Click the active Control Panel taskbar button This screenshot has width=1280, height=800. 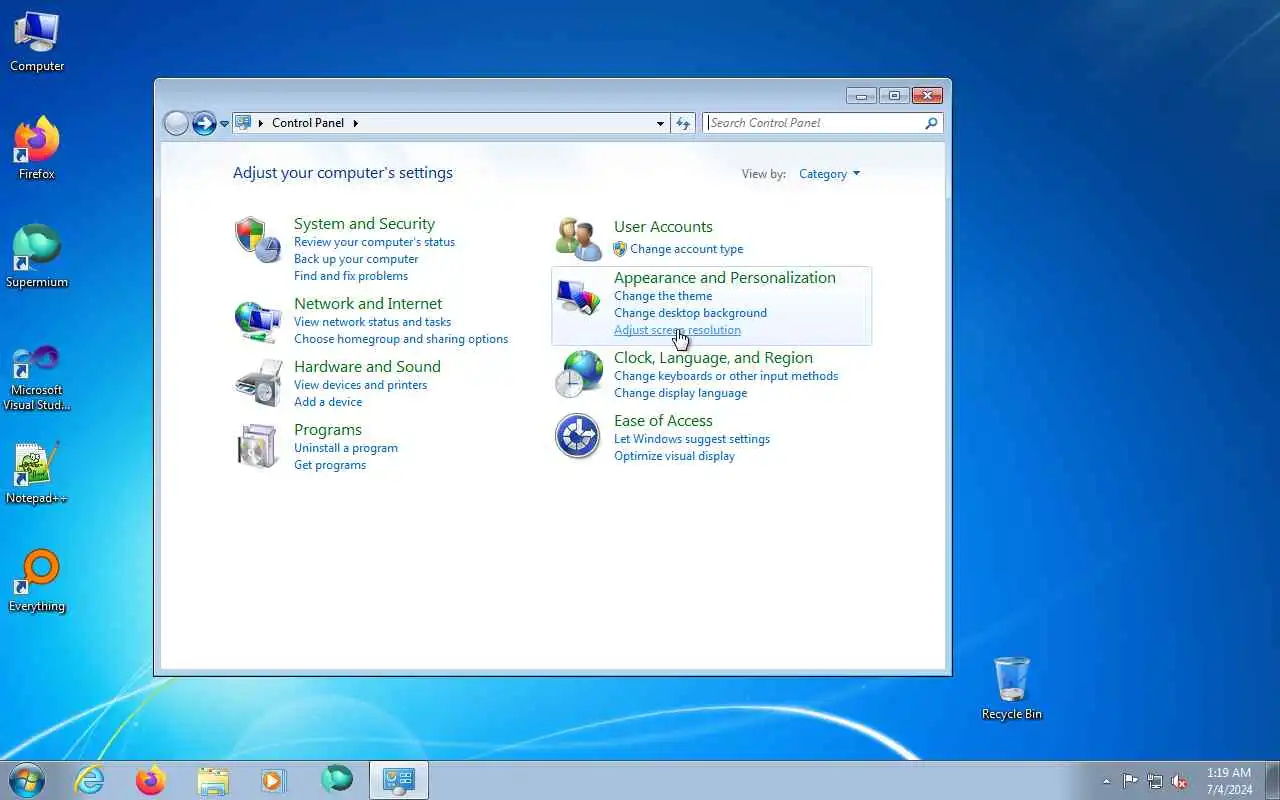coord(399,780)
